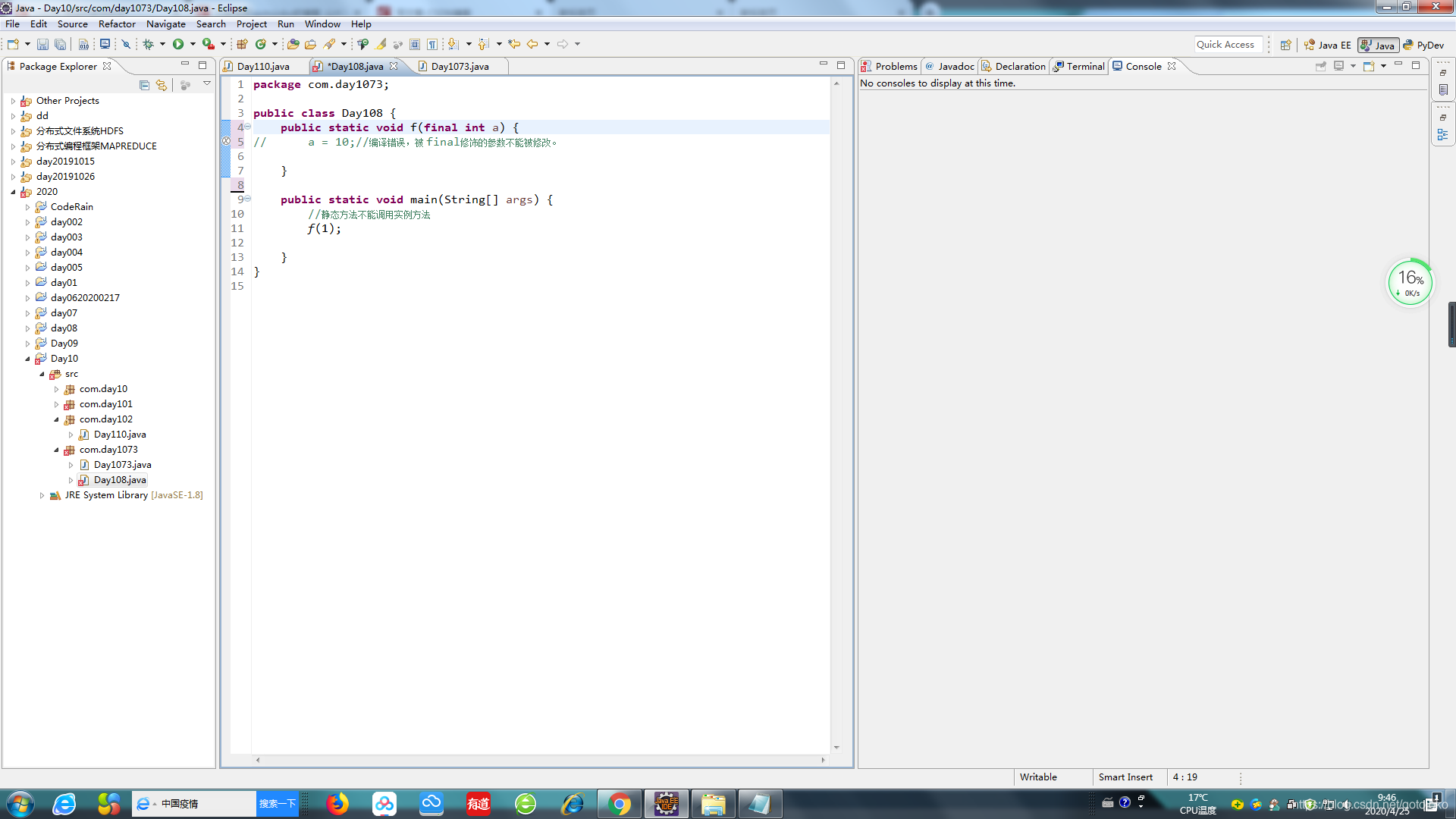The image size is (1456, 819).
Task: Toggle Skip All Breakpoints
Action: tap(126, 44)
